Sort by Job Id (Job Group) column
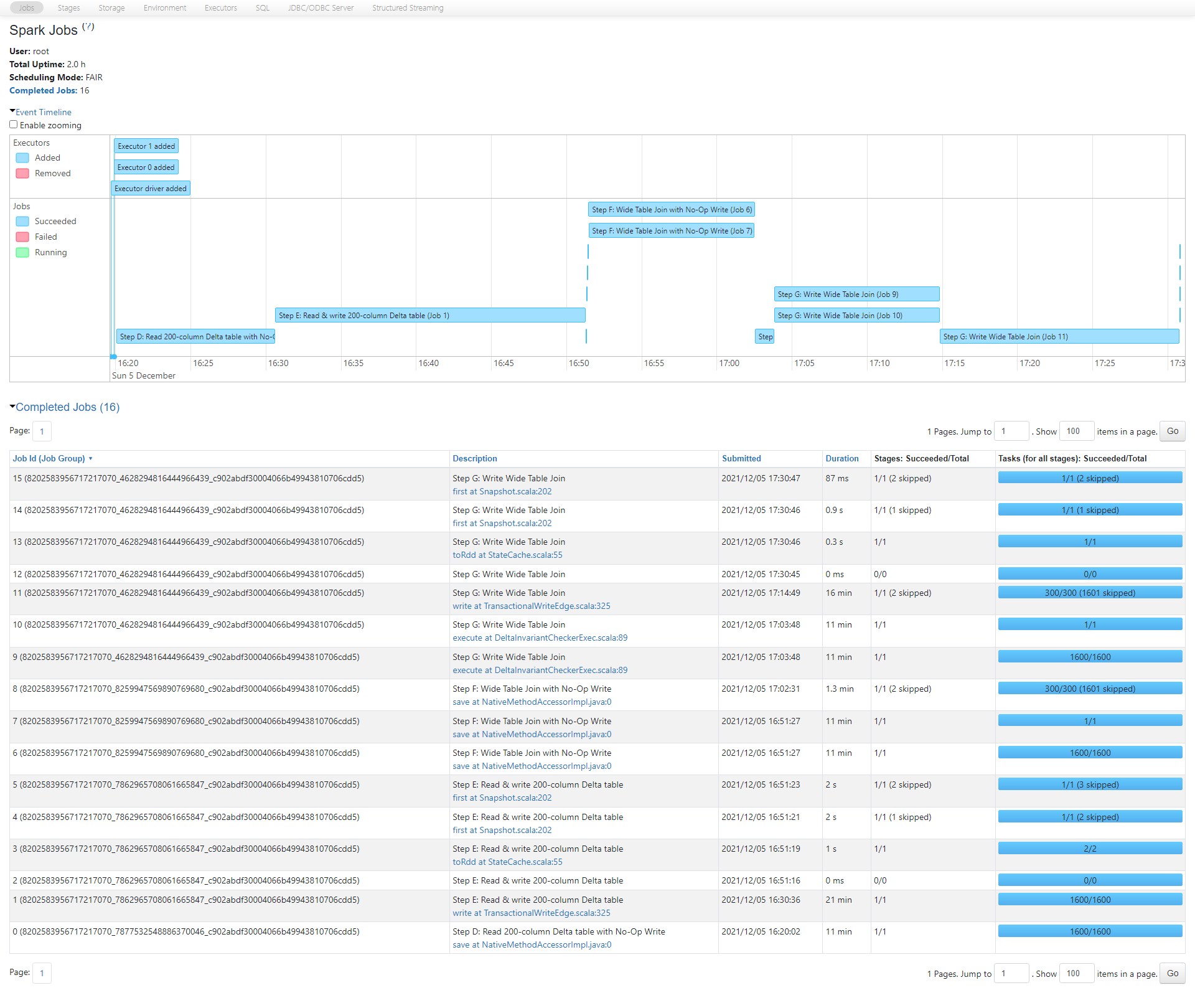The width and height of the screenshot is (1195, 1008). (52, 459)
